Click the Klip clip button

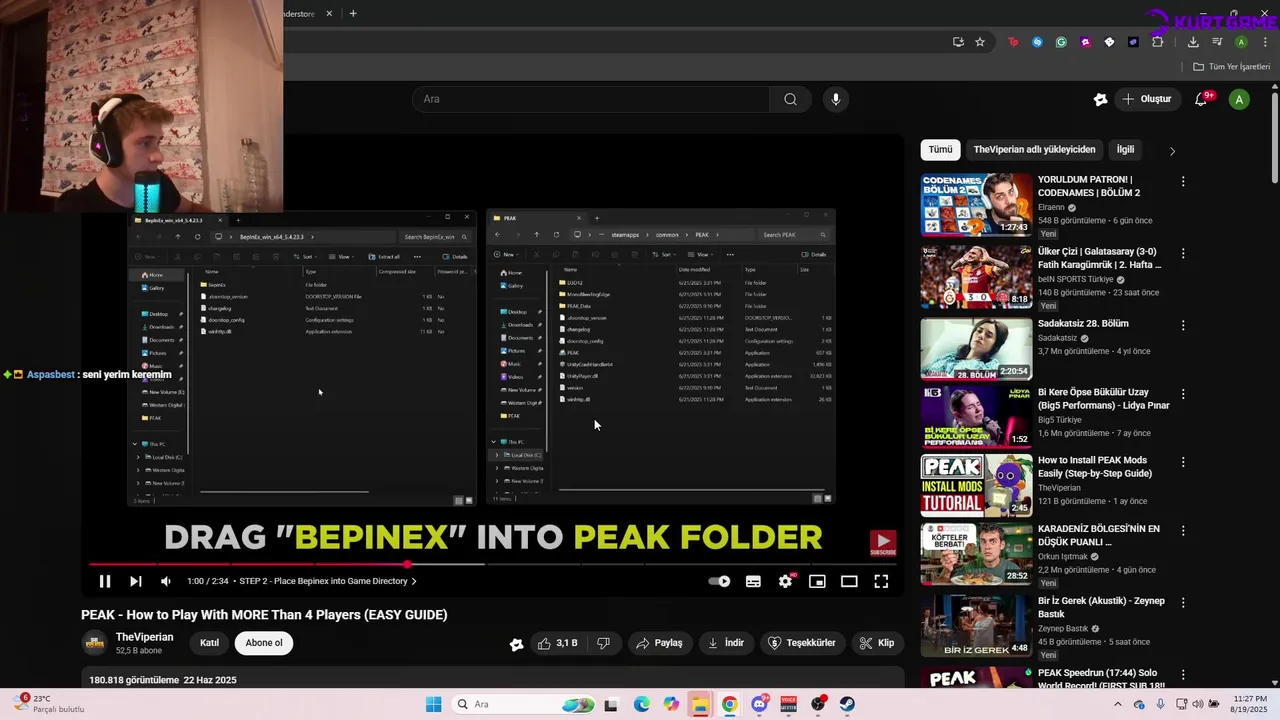point(876,643)
